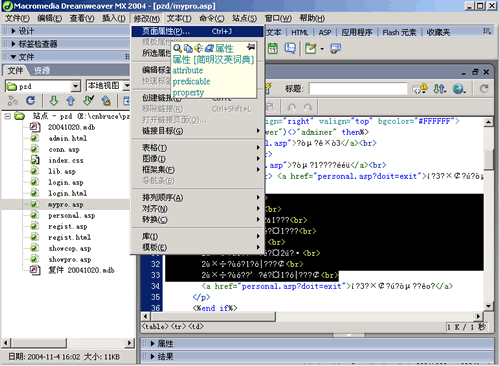Viewport: 500px width, 366px height.
Task: Open the 表格(T) submenu
Action: coord(197,148)
